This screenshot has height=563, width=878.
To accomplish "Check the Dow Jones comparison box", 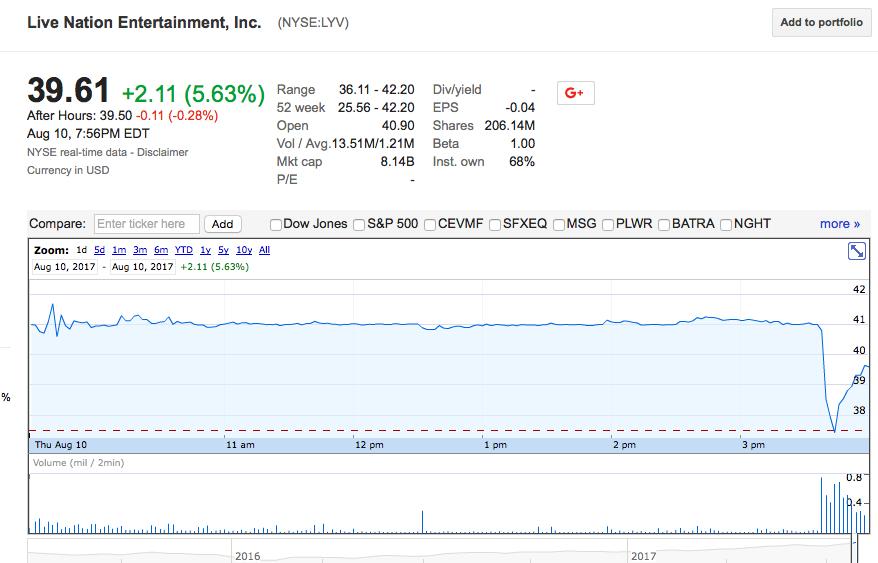I will pos(276,224).
